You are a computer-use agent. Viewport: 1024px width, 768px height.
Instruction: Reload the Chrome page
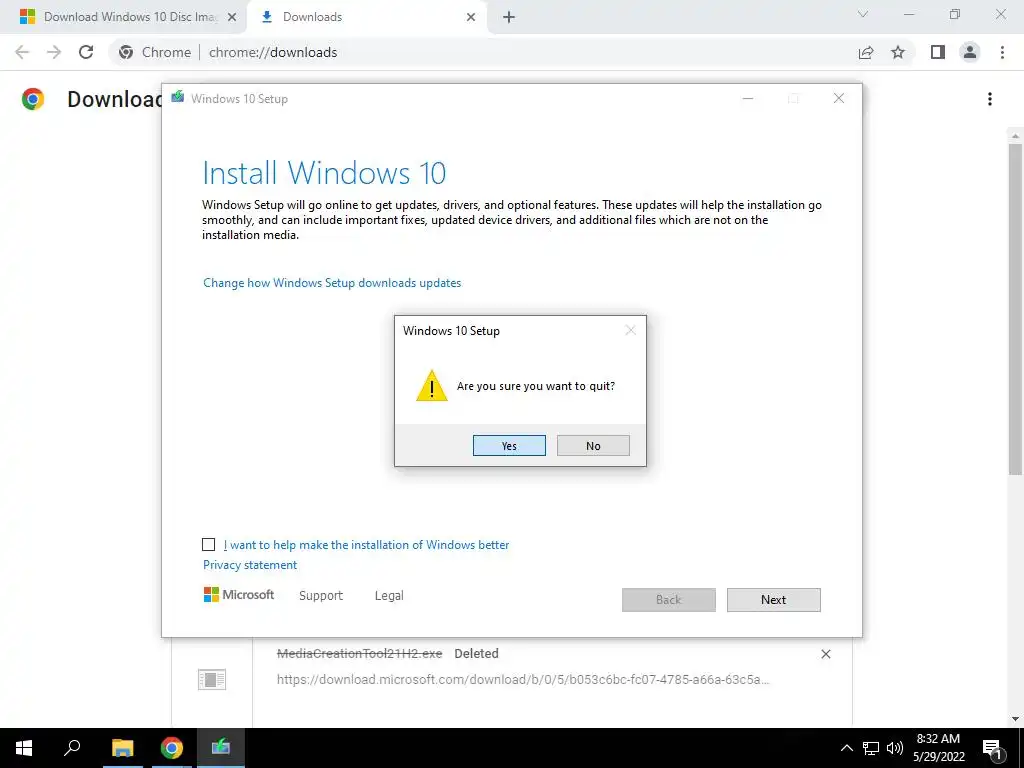click(86, 52)
